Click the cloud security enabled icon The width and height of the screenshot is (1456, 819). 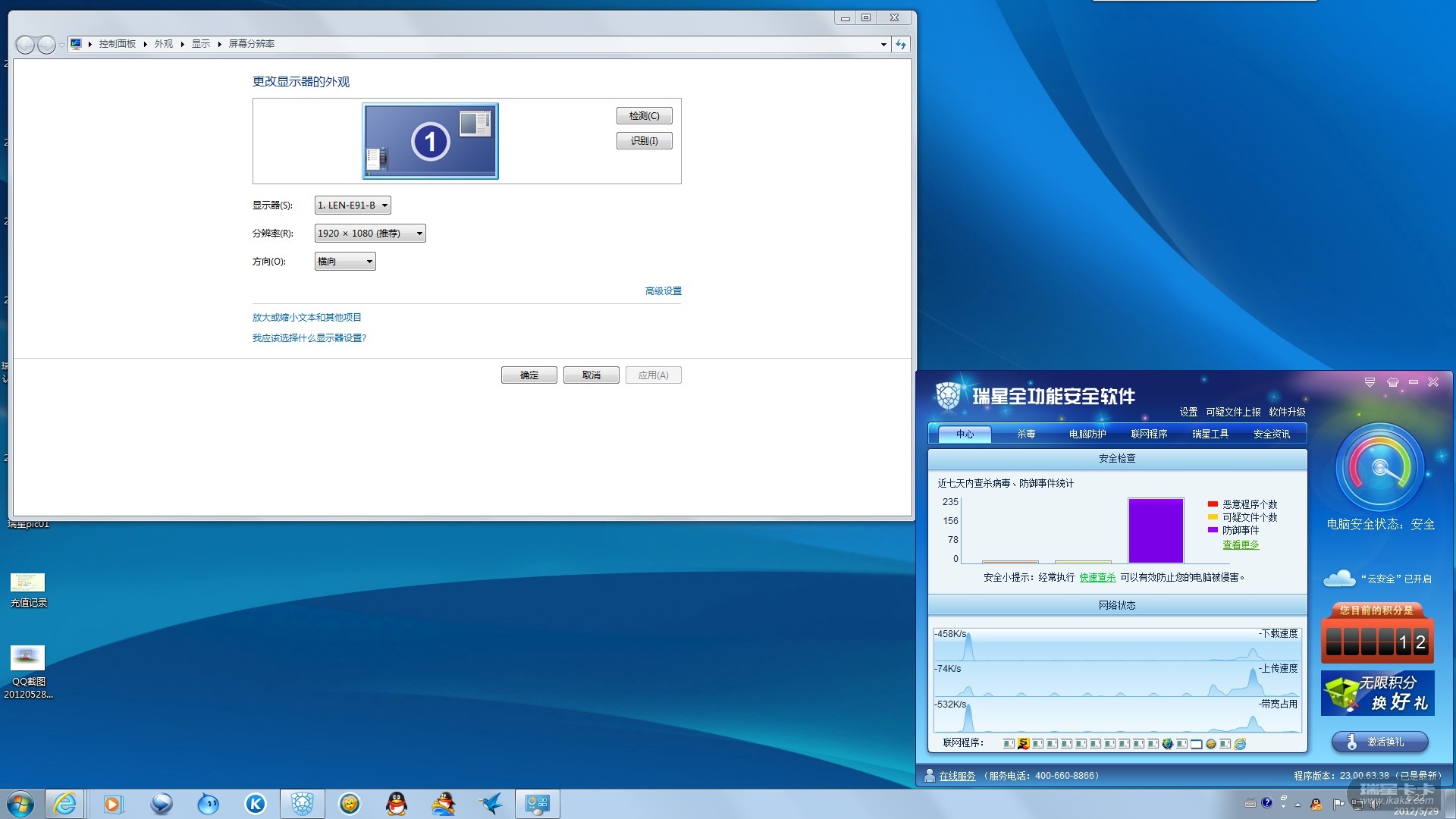point(1339,579)
